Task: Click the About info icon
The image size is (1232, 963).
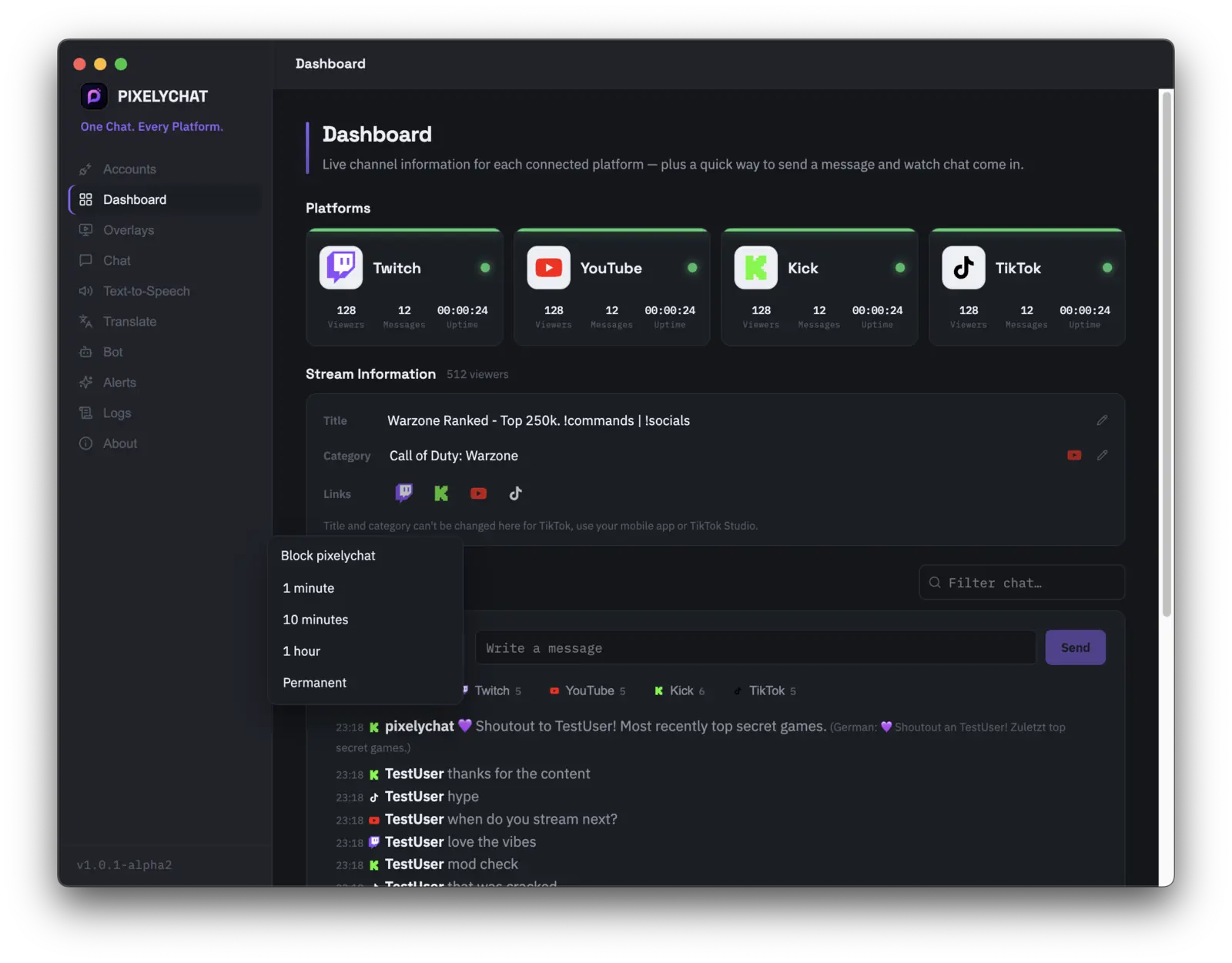Action: tap(85, 443)
